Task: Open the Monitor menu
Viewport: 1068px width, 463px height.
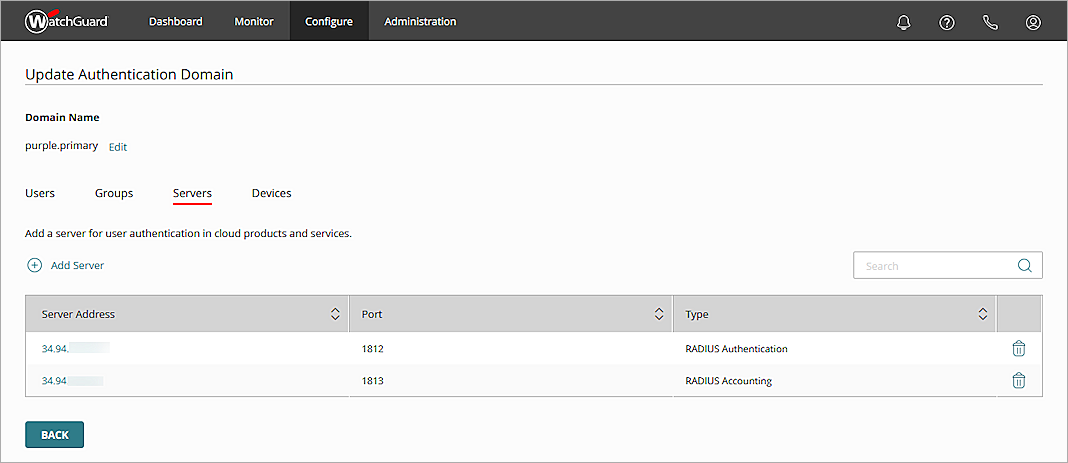Action: [254, 21]
